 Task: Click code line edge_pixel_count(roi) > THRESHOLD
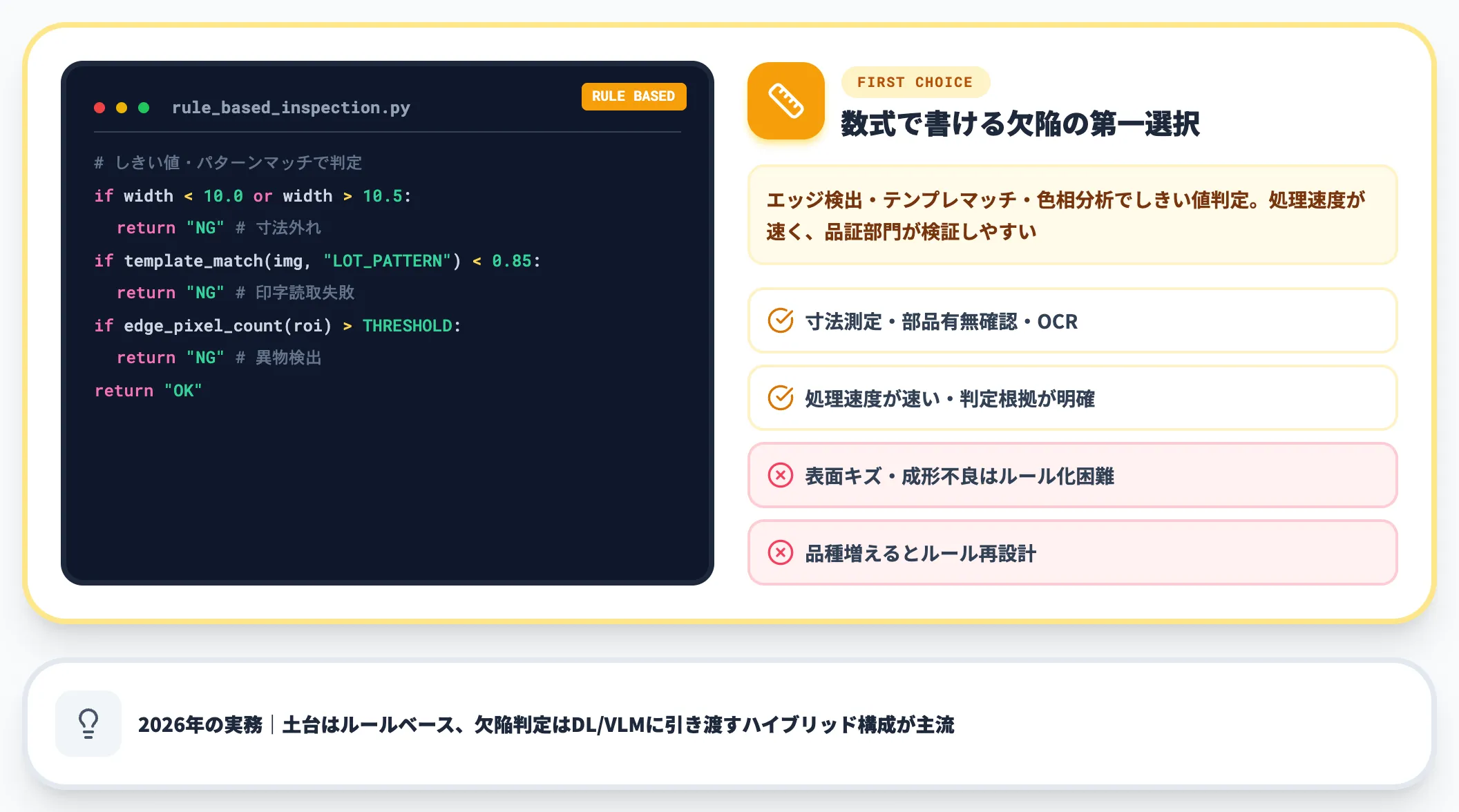pos(278,326)
